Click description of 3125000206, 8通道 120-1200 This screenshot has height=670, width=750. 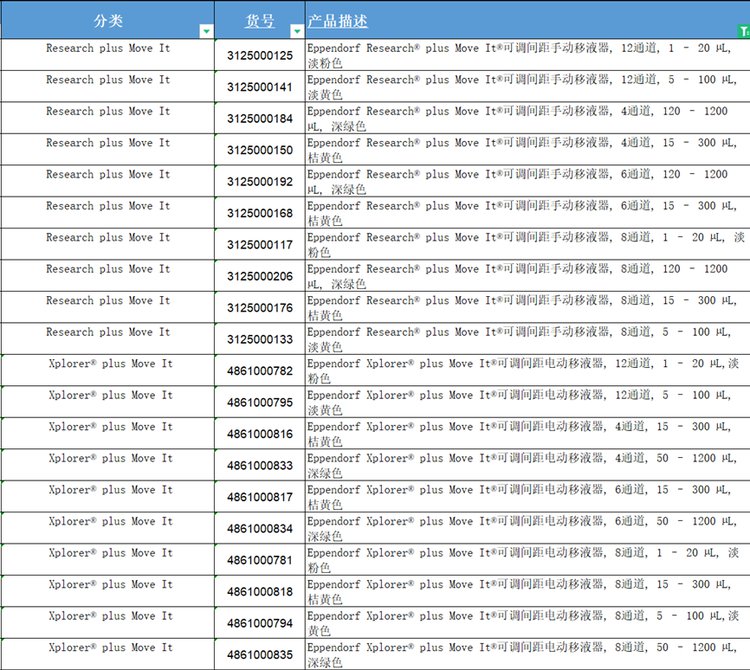tap(528, 276)
